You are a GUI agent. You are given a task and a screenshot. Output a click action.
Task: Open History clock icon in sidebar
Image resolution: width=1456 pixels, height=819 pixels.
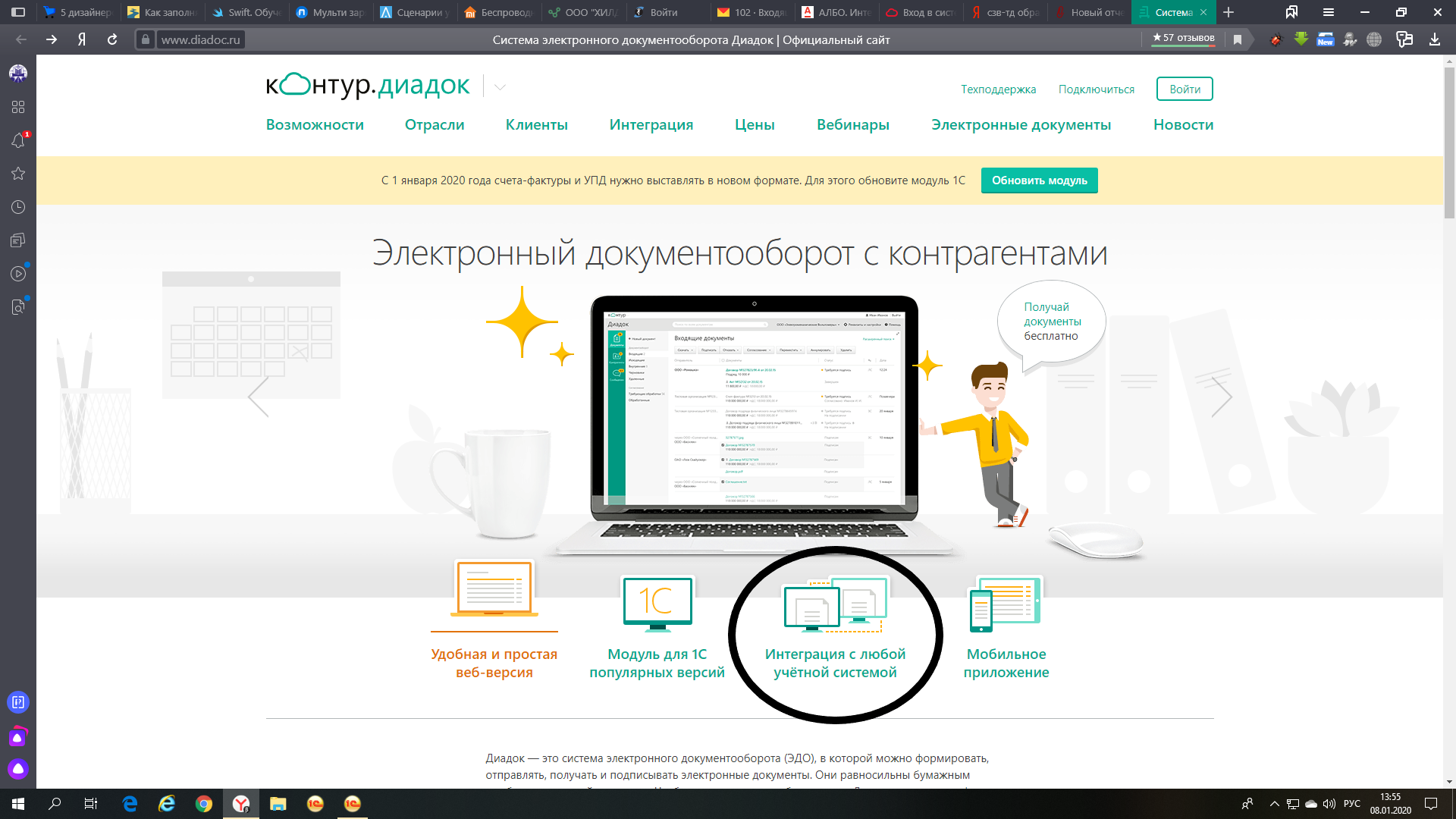coord(18,207)
